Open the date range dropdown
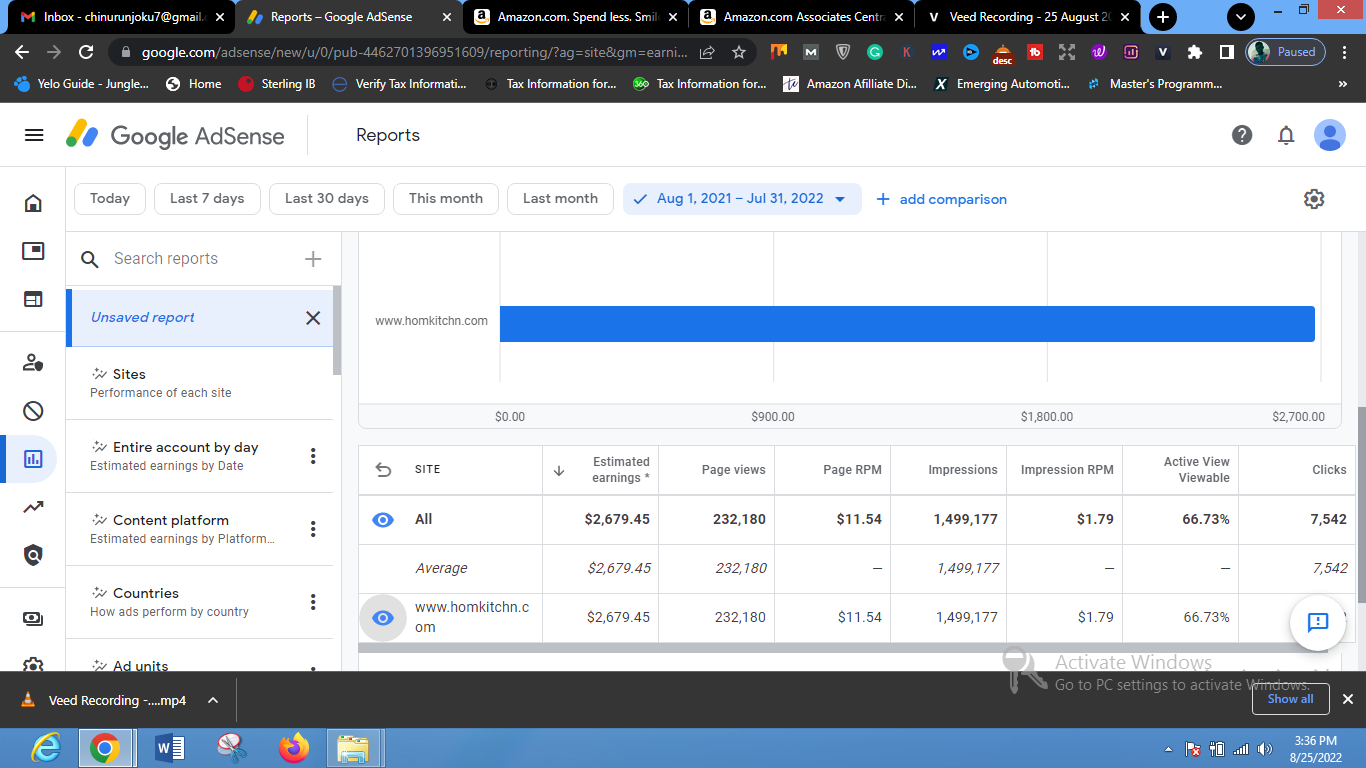This screenshot has height=768, width=1366. pyautogui.click(x=741, y=199)
